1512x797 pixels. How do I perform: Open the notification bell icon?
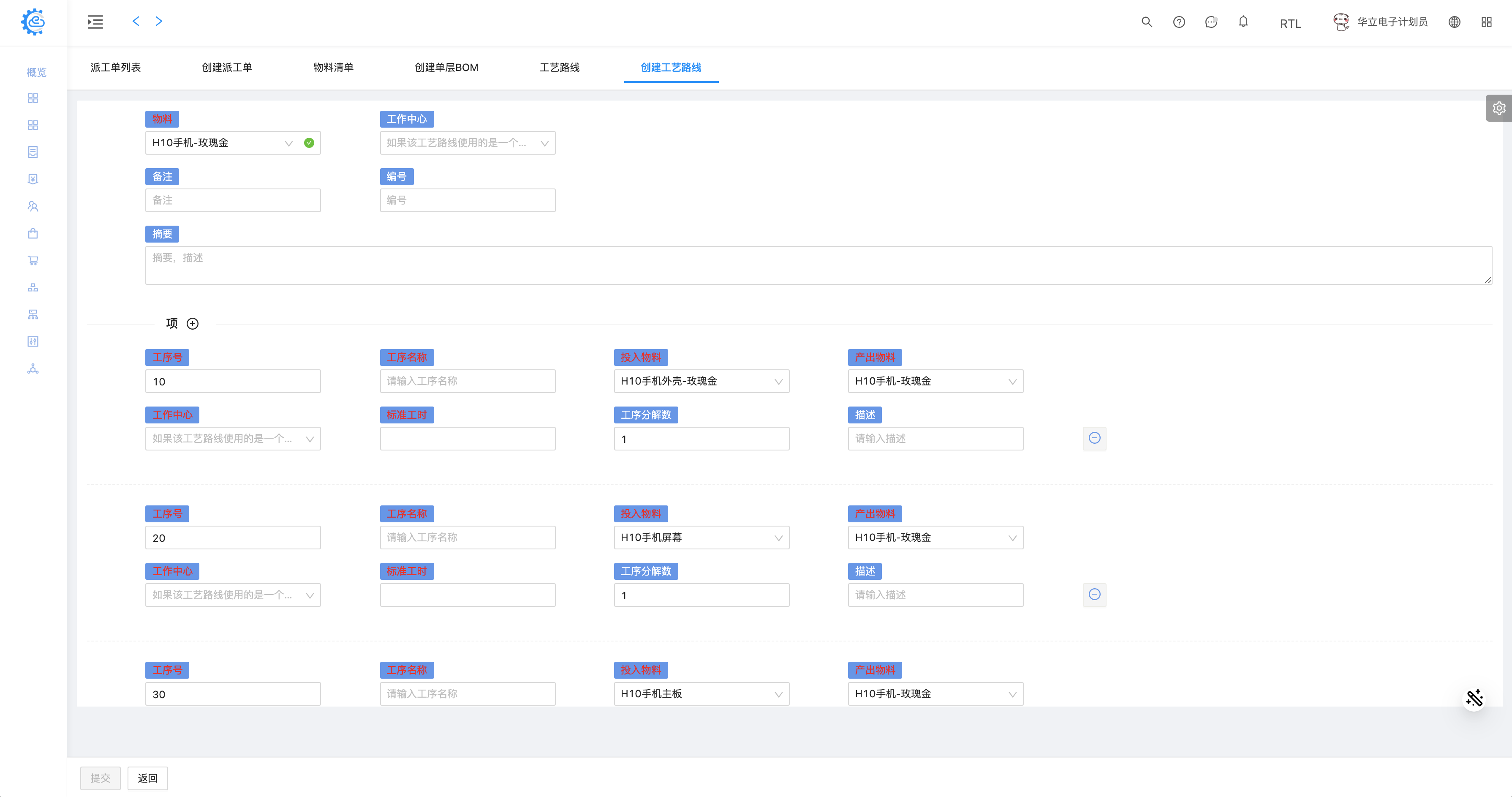click(1243, 22)
